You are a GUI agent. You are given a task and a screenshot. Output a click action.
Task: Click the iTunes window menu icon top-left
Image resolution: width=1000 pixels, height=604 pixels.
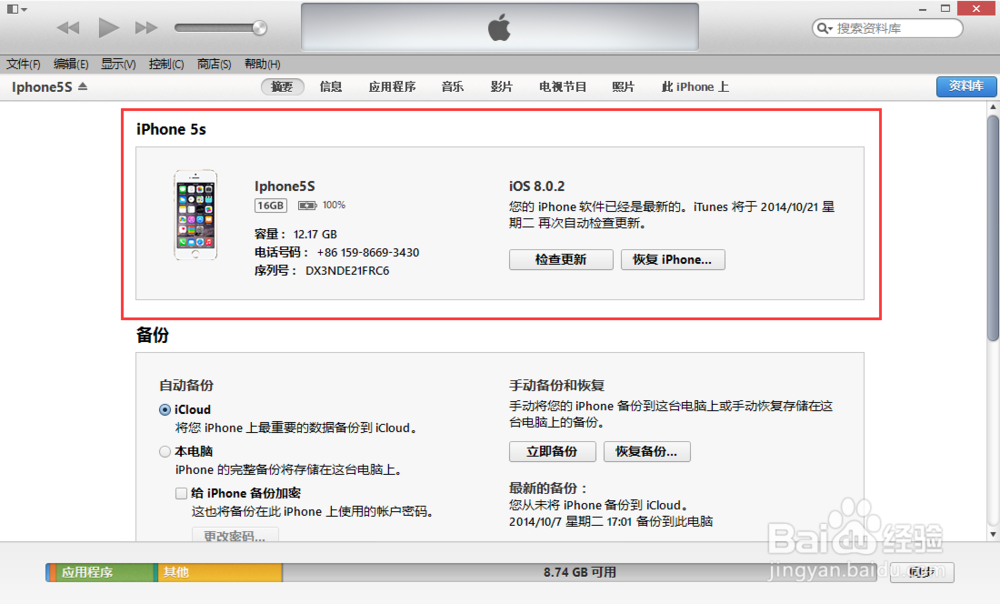(x=13, y=8)
